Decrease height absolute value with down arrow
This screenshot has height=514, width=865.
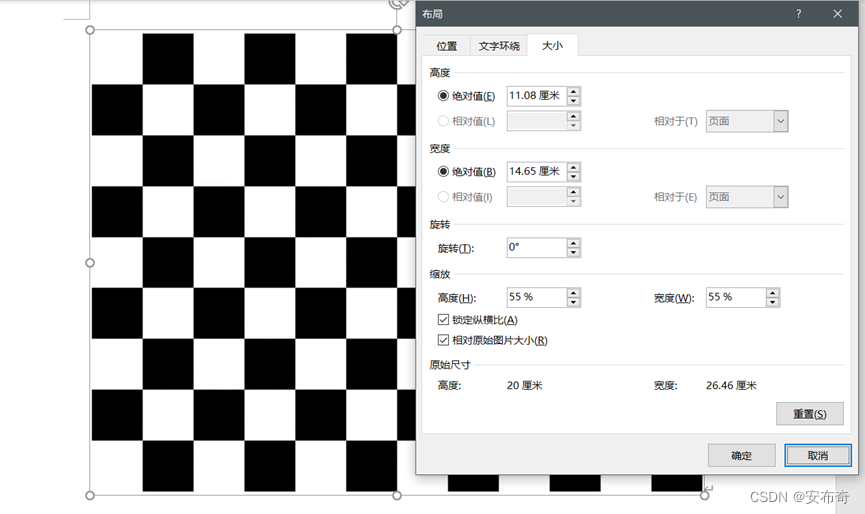point(574,100)
